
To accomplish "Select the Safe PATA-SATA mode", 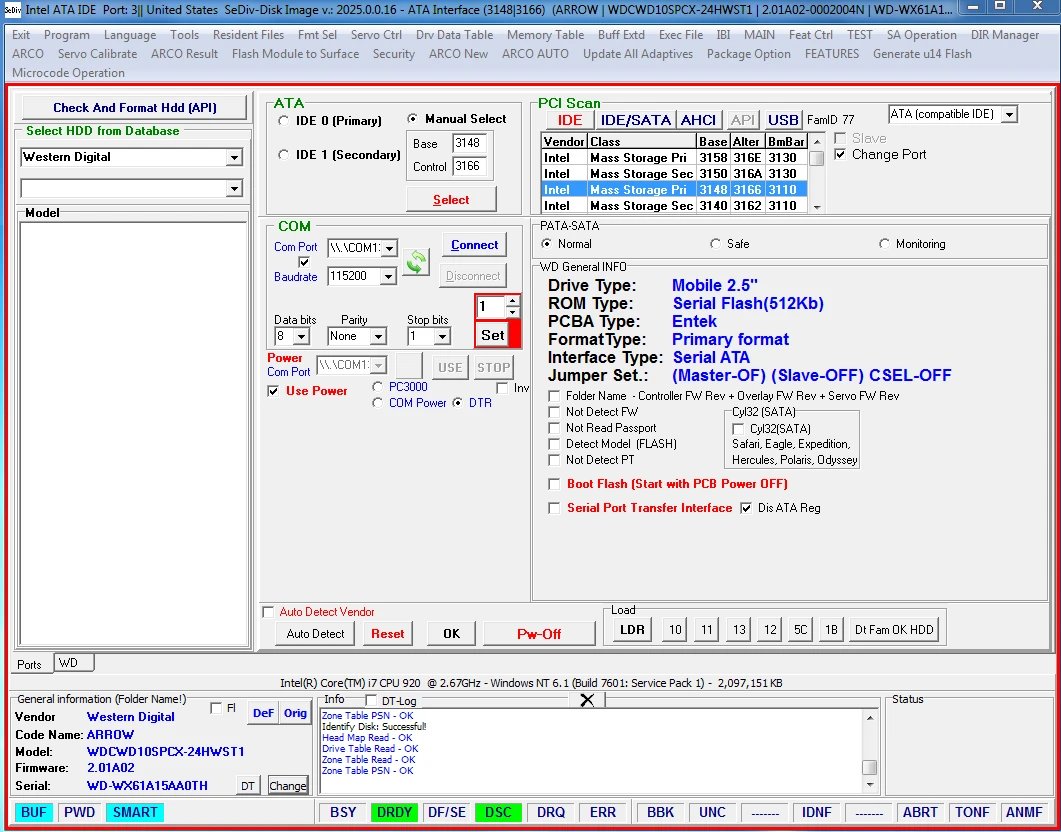I will tap(715, 244).
